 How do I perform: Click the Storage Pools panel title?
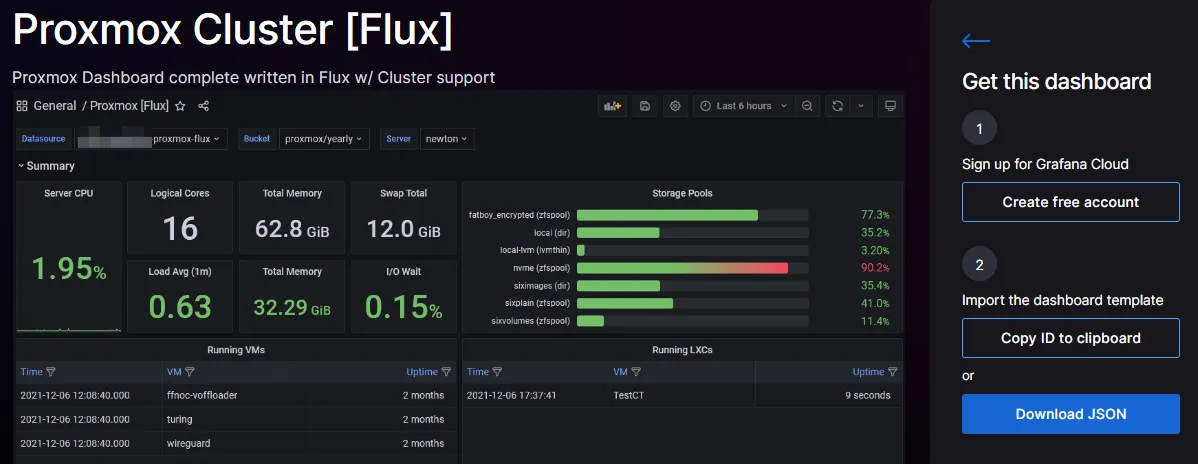point(682,193)
